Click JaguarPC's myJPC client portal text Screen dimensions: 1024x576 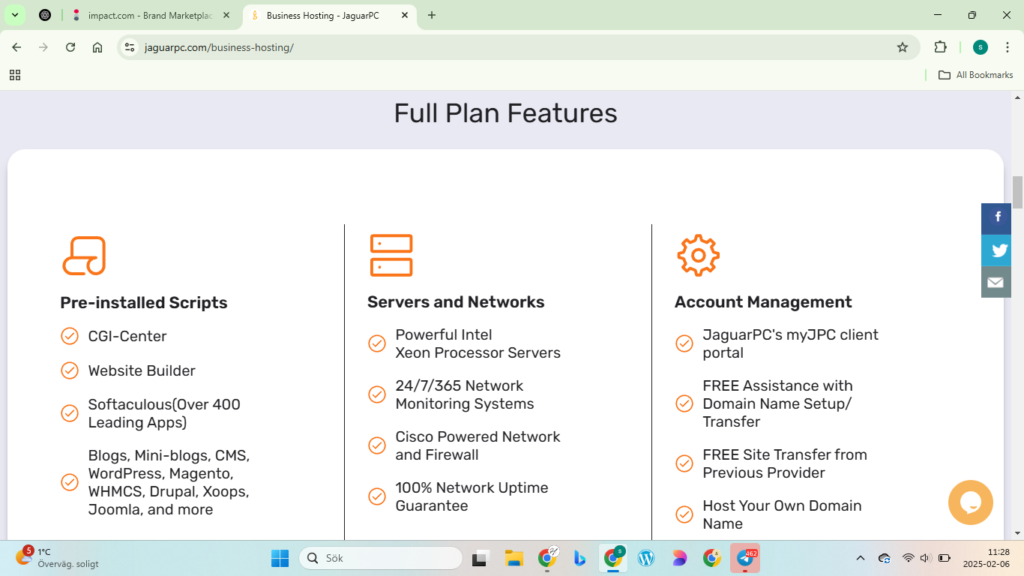(790, 344)
